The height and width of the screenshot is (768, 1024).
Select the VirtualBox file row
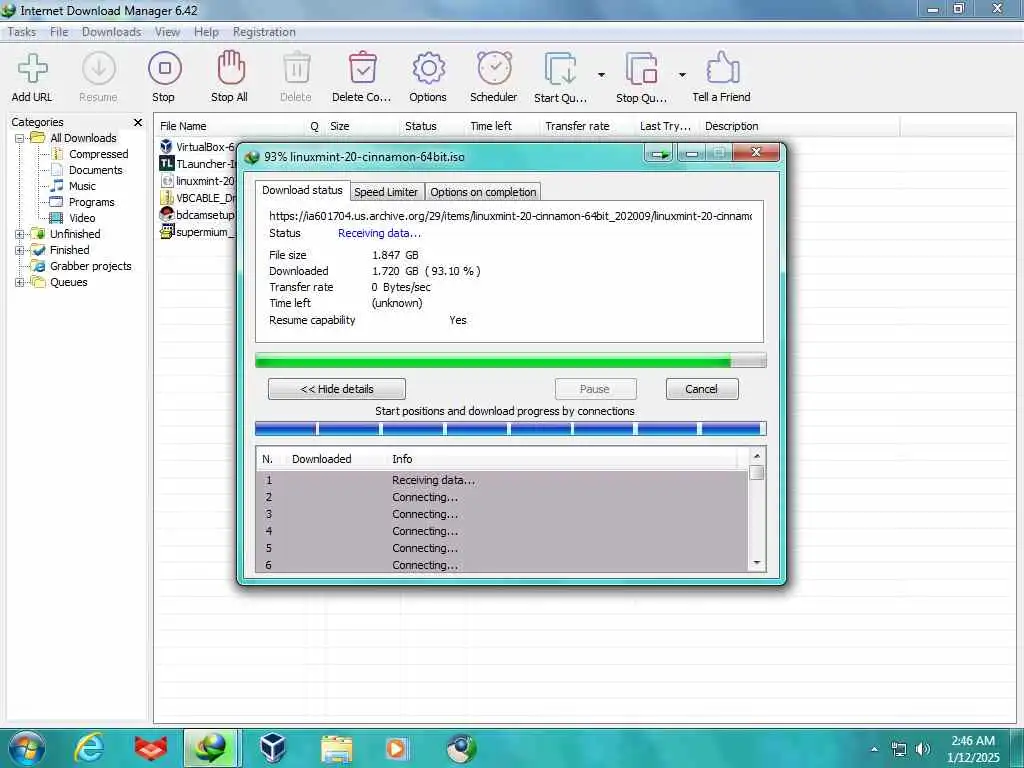point(197,147)
